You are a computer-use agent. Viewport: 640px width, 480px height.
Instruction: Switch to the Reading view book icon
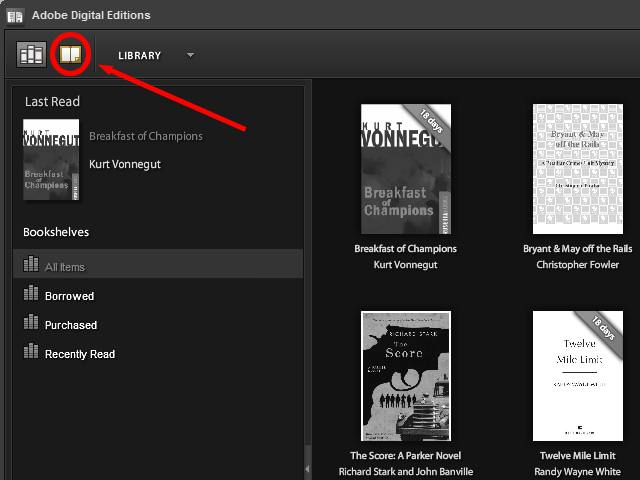click(71, 54)
